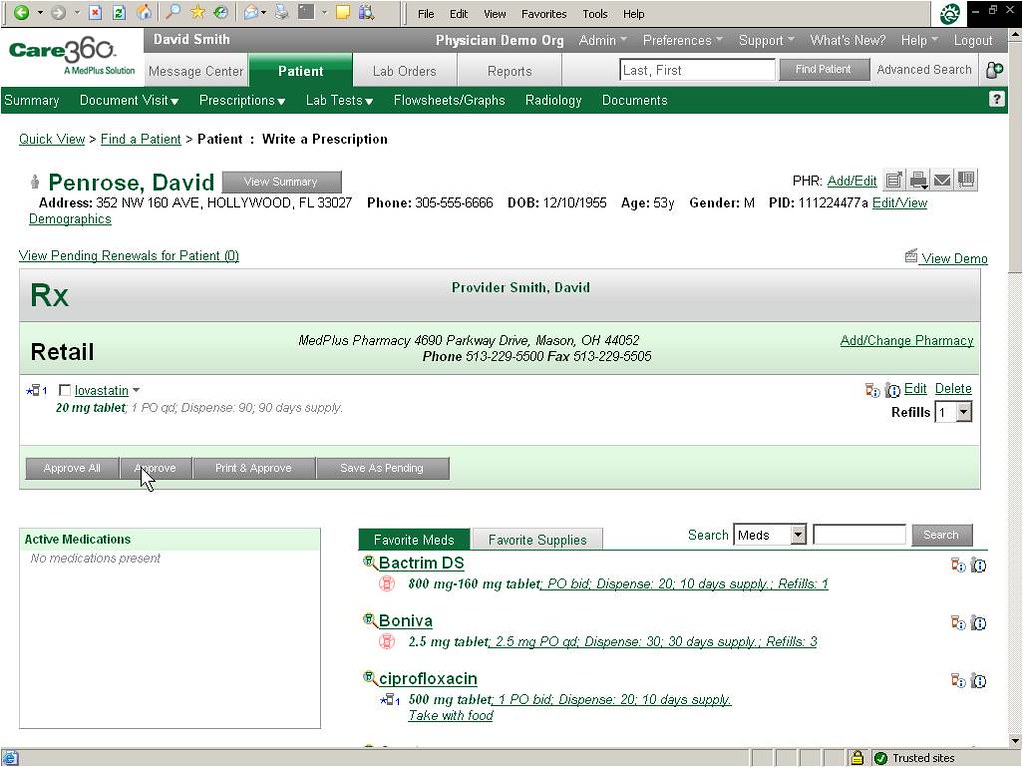The image size is (1023, 768).
Task: Click the Delete link for lovastatin
Action: tap(953, 389)
